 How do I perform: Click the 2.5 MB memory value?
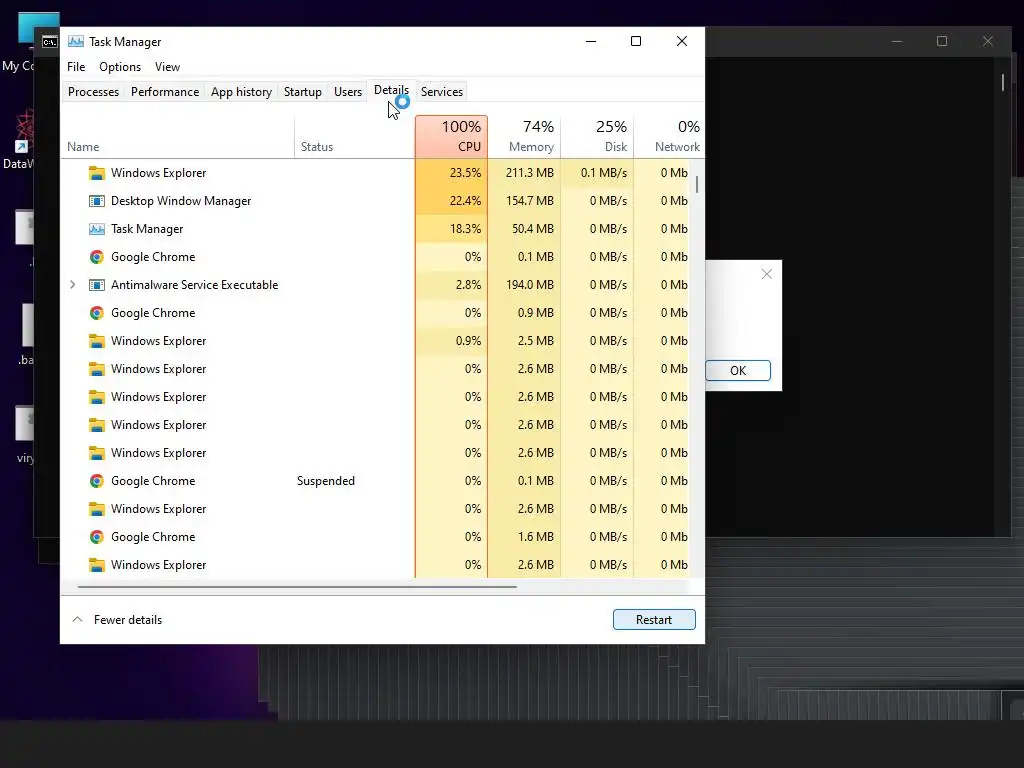click(536, 341)
